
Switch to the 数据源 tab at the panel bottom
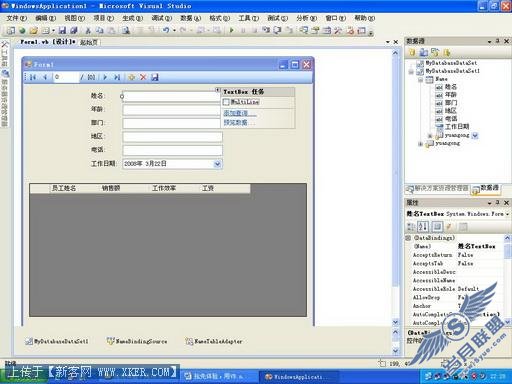(486, 189)
